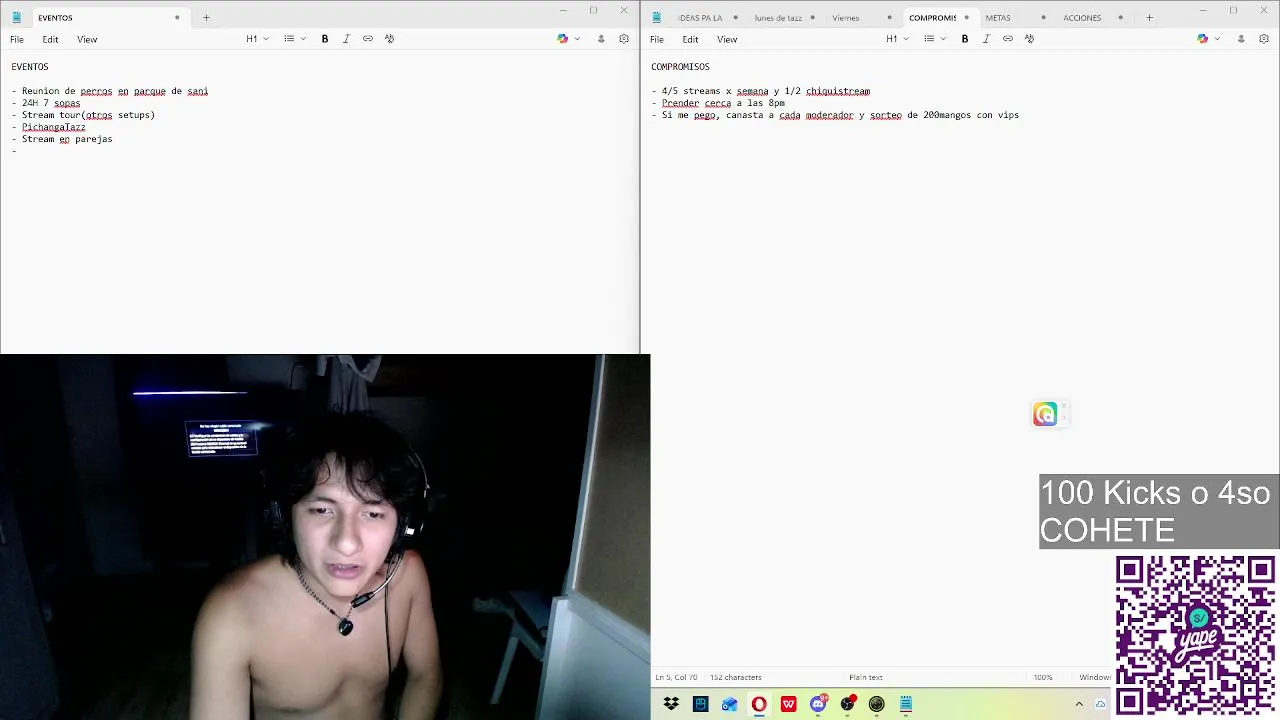Click the line '24H 7 sopas'
This screenshot has width=1280, height=720.
click(51, 103)
